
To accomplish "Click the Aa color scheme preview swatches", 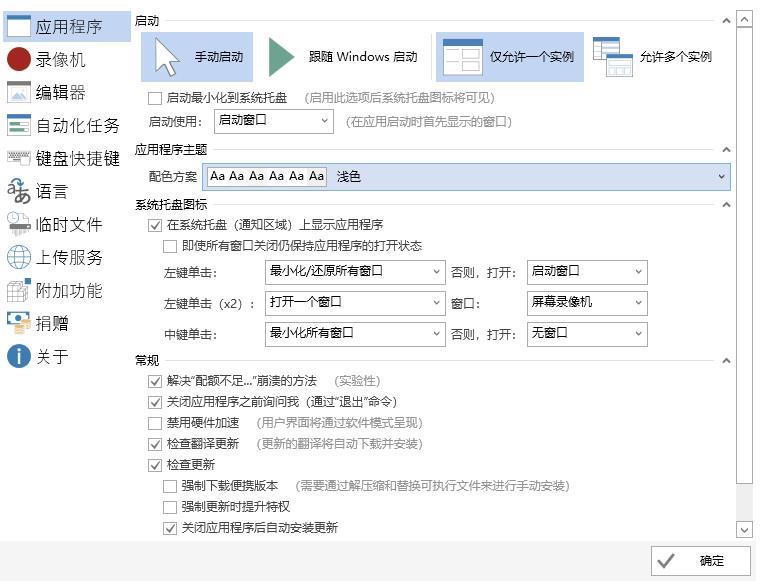I will (267, 177).
